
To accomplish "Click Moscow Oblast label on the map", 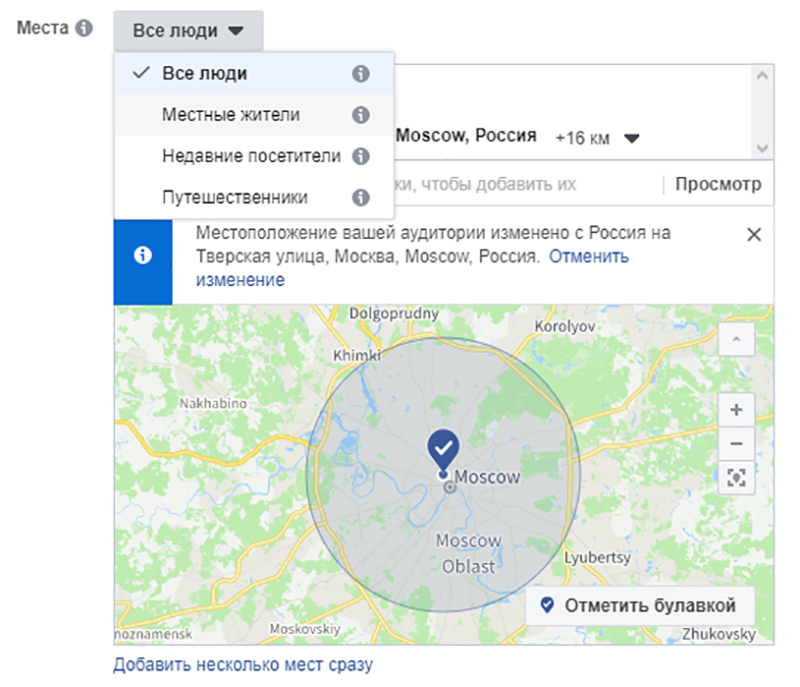I will [468, 553].
